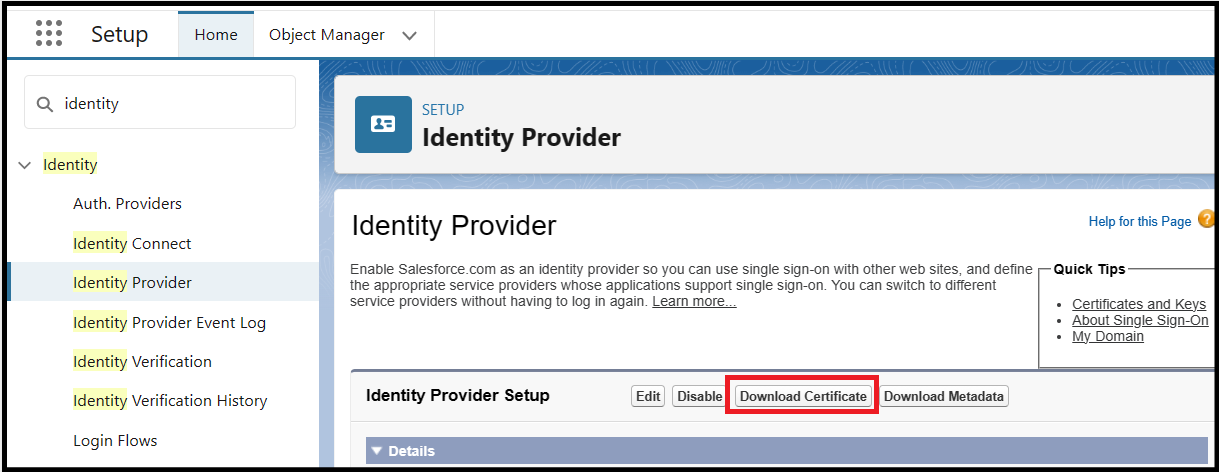Click the Edit button
The image size is (1219, 472).
648,396
